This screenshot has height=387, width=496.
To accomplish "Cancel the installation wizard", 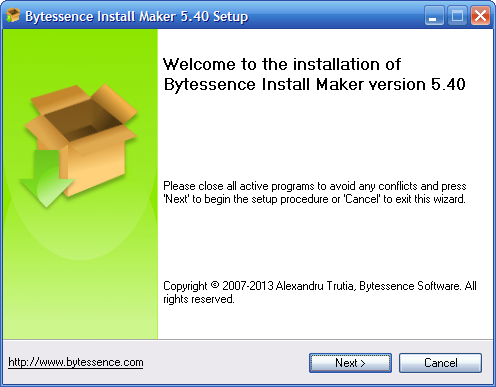I will pyautogui.click(x=440, y=363).
